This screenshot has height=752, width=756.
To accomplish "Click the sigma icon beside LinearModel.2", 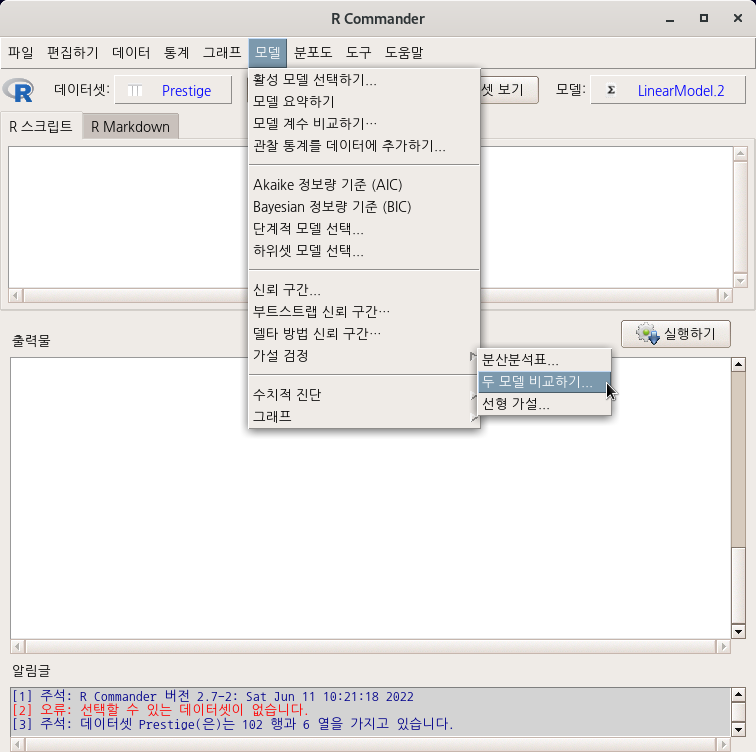I will point(611,90).
